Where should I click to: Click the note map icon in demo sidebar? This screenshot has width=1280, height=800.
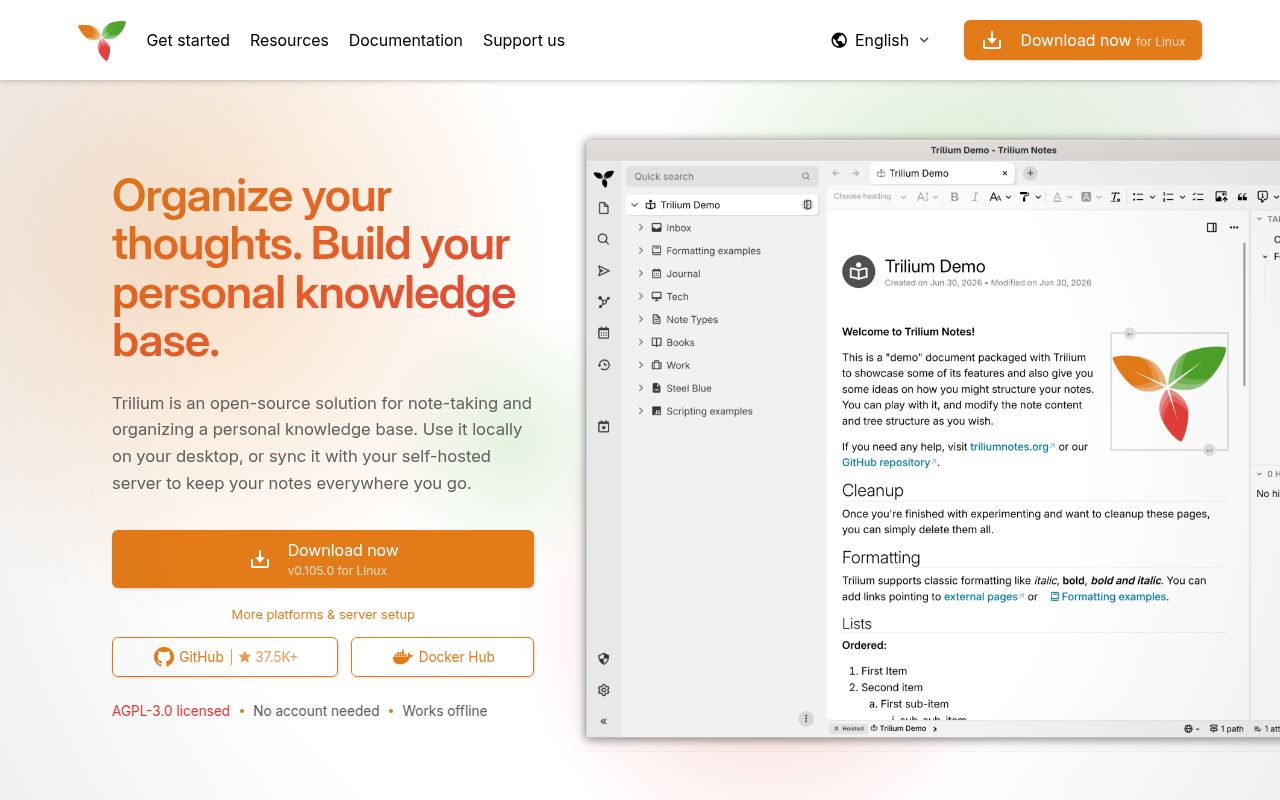[x=603, y=302]
